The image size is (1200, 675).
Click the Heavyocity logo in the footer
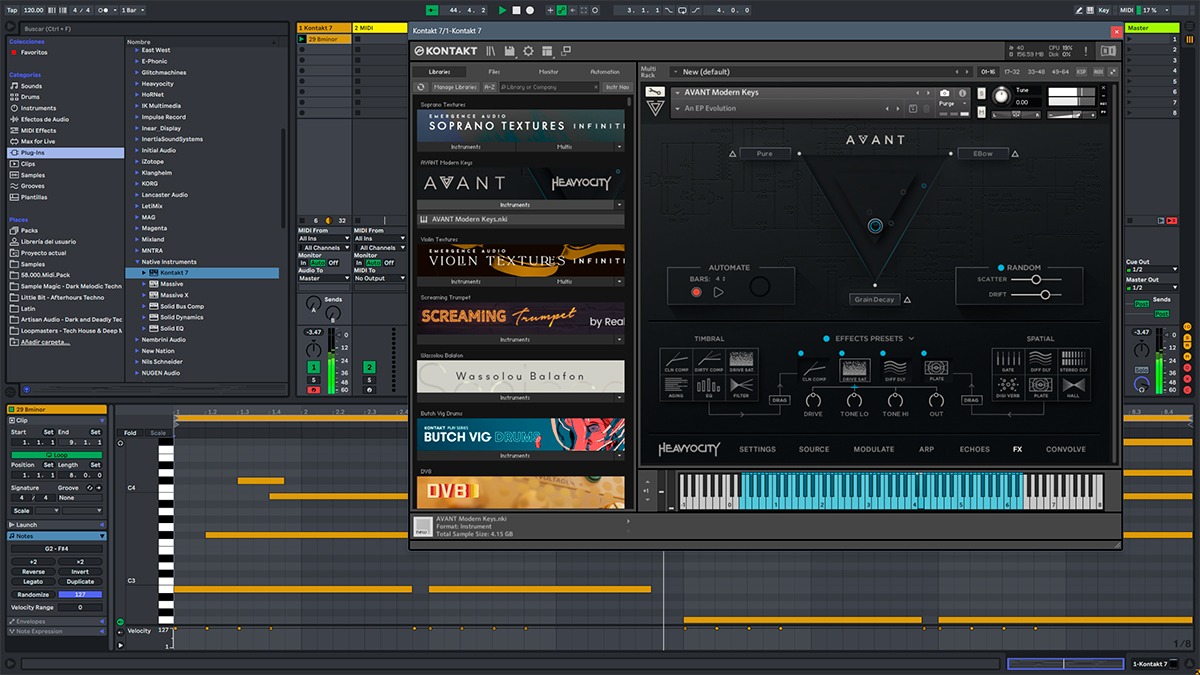coord(688,449)
